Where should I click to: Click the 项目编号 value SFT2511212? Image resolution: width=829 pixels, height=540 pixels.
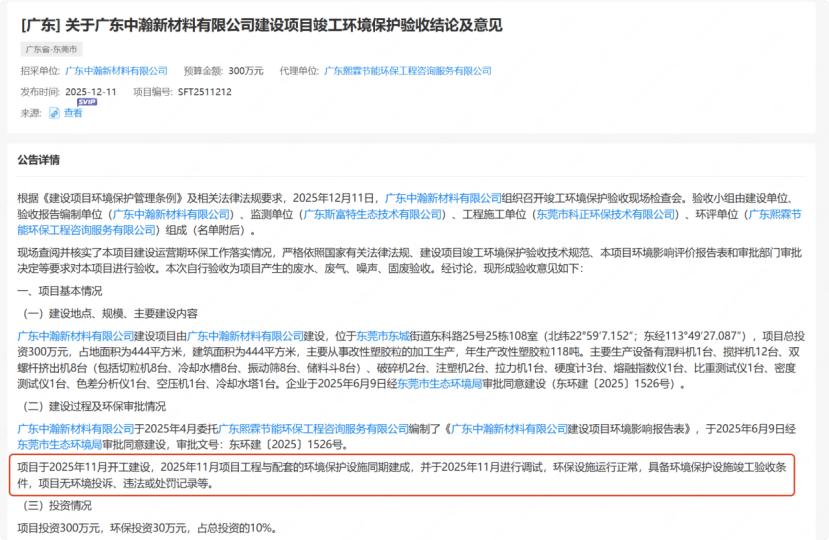click(x=205, y=91)
